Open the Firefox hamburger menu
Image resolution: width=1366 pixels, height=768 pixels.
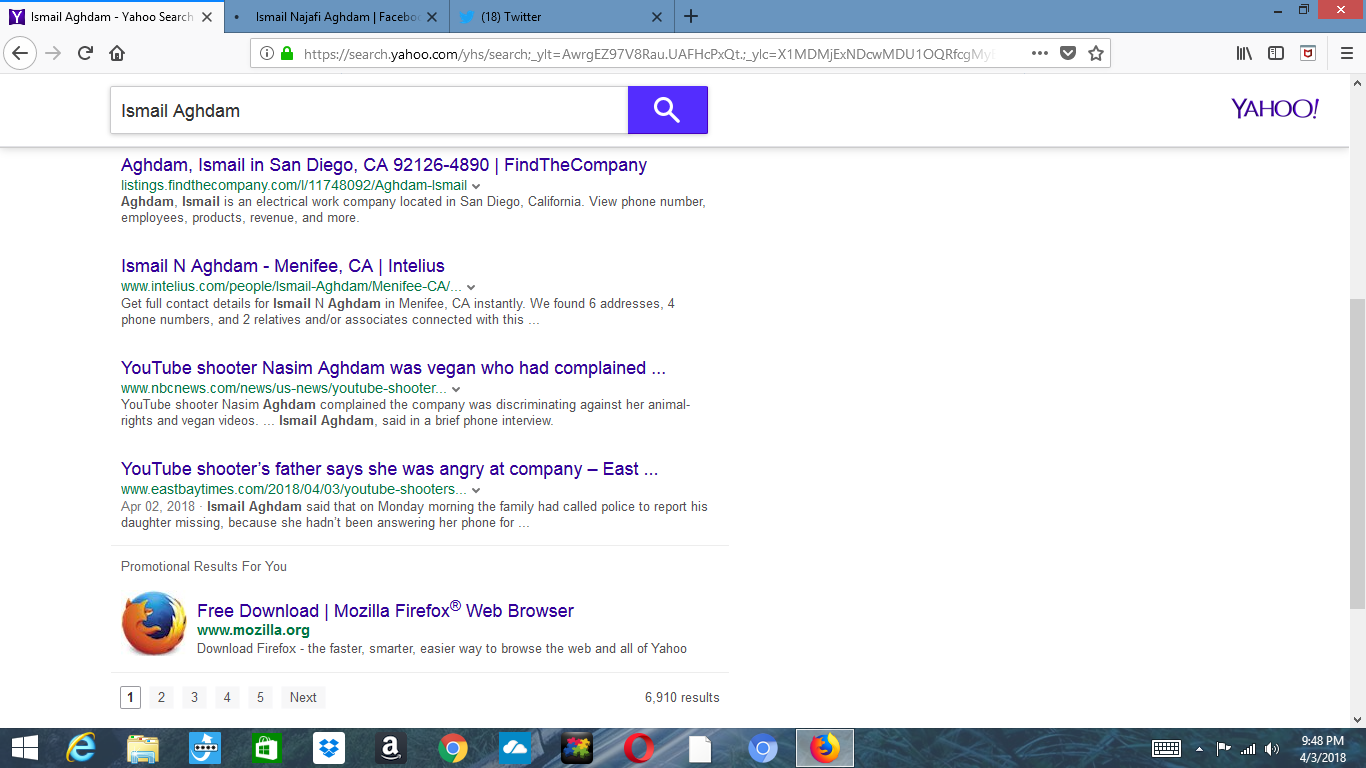click(x=1345, y=53)
